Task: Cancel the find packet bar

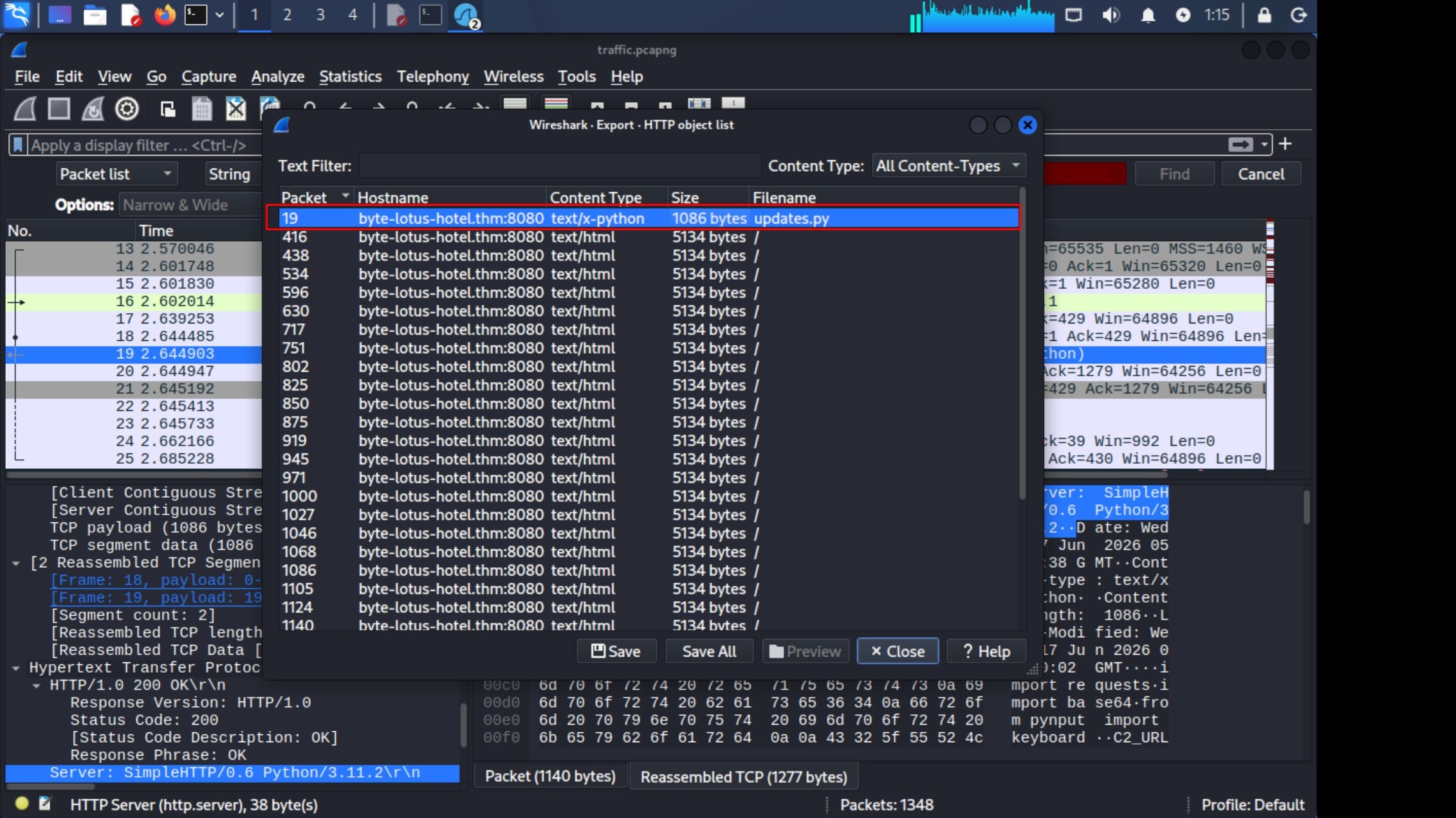Action: pos(1260,174)
